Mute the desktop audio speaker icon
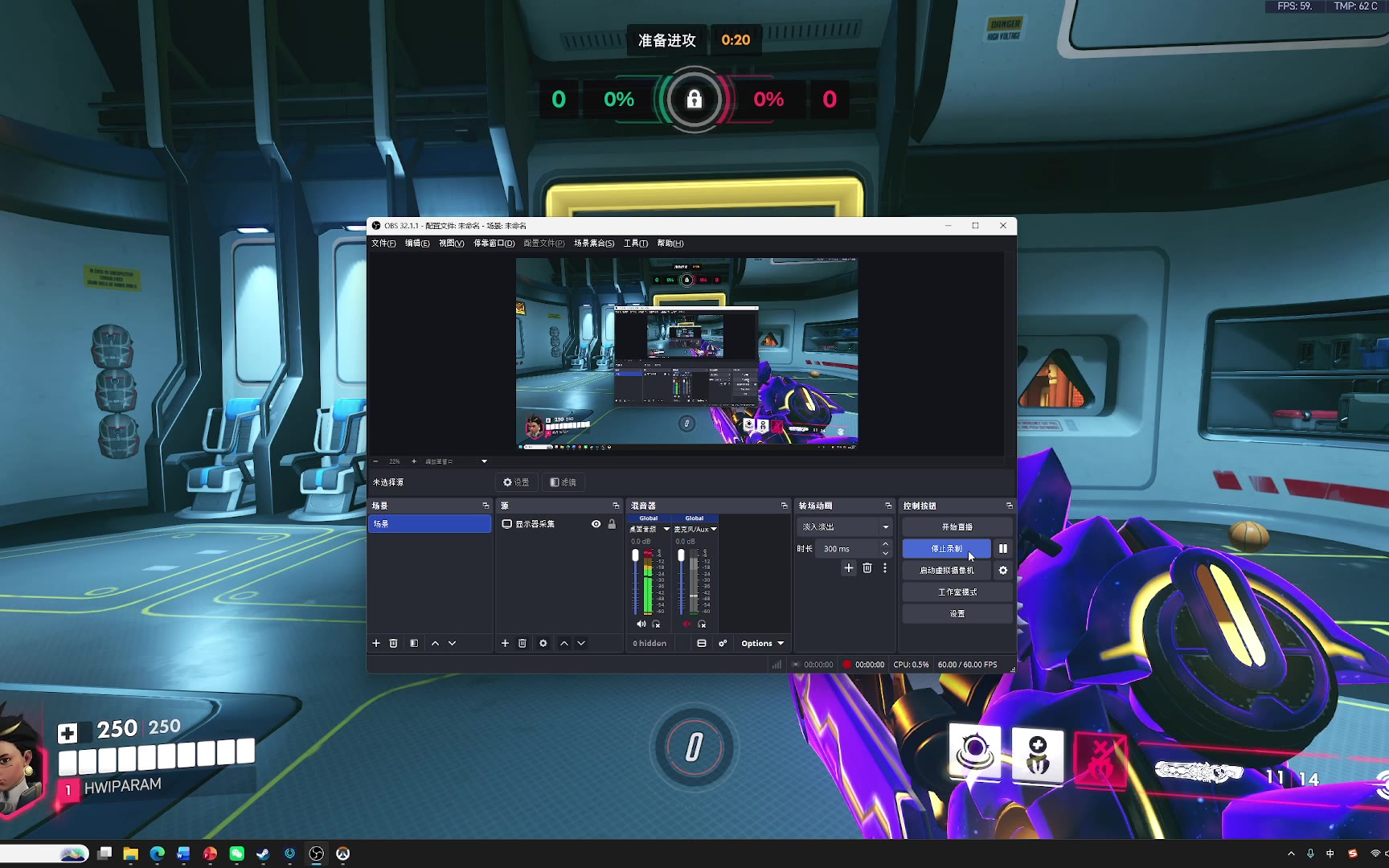1389x868 pixels. 641,624
